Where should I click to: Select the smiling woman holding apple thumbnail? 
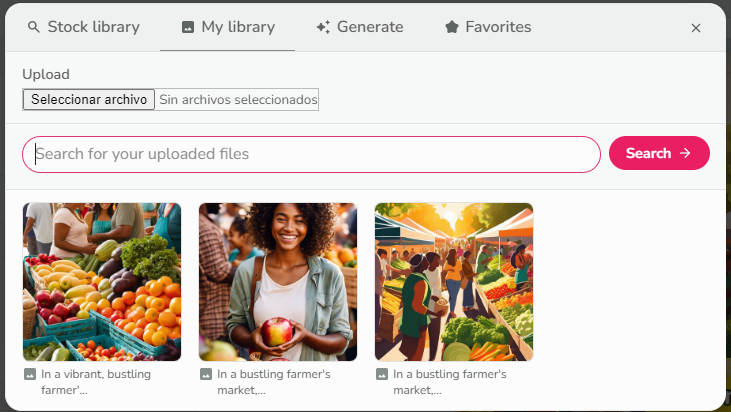click(x=278, y=282)
